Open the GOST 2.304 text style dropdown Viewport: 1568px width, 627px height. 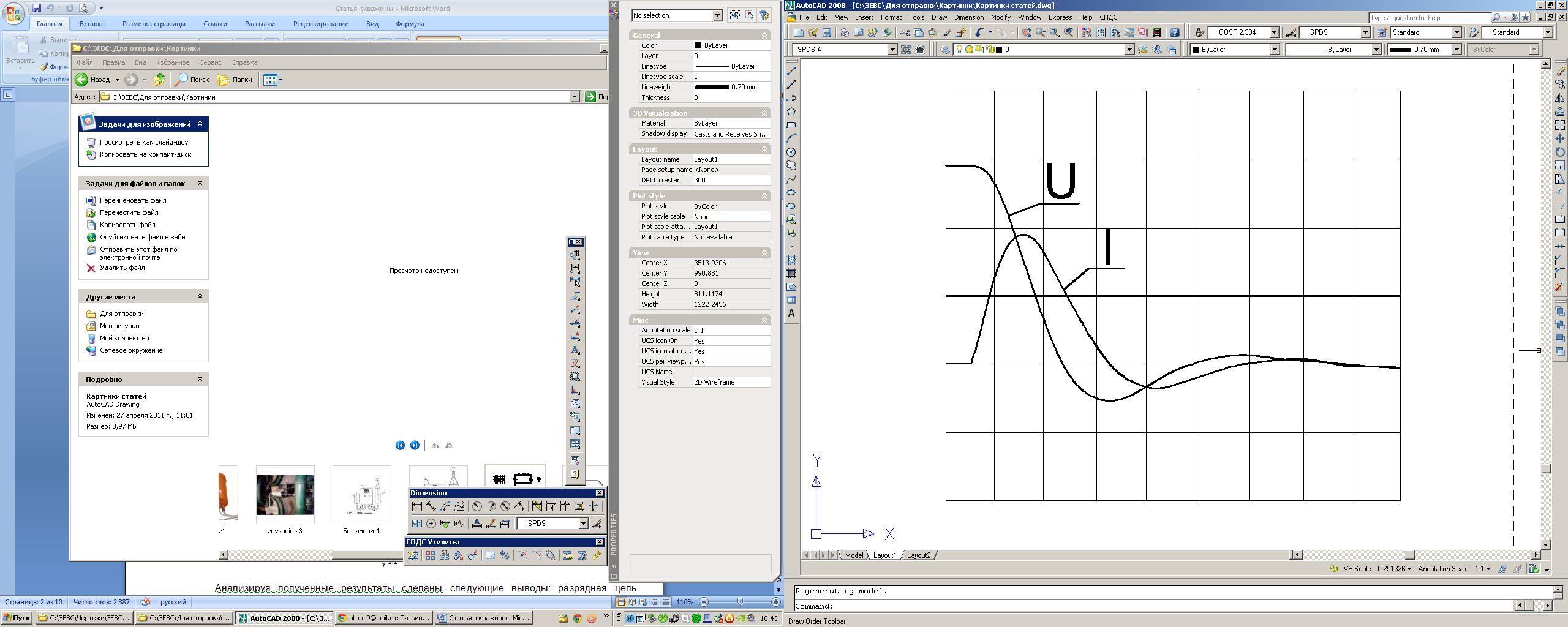(x=1274, y=33)
